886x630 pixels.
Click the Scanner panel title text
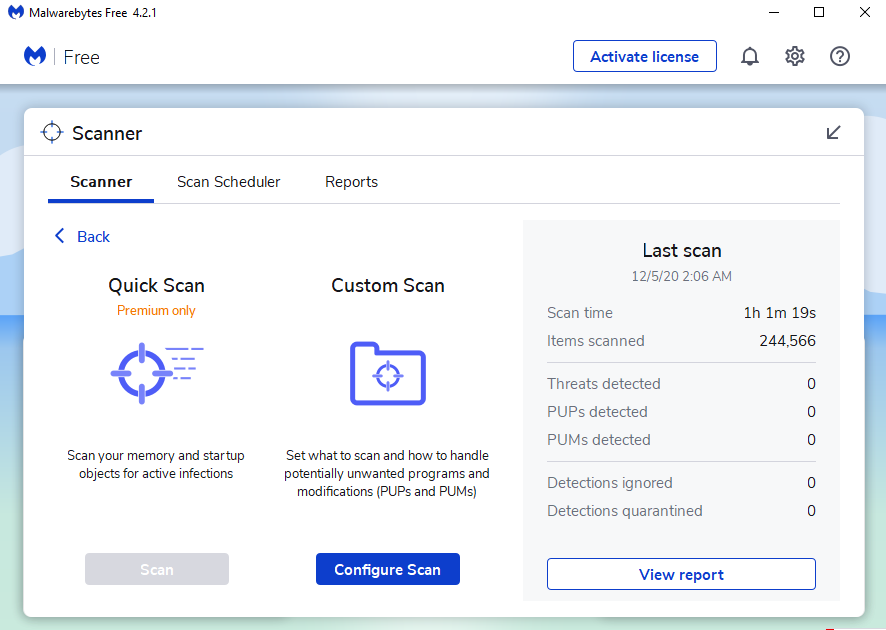pyautogui.click(x=107, y=133)
